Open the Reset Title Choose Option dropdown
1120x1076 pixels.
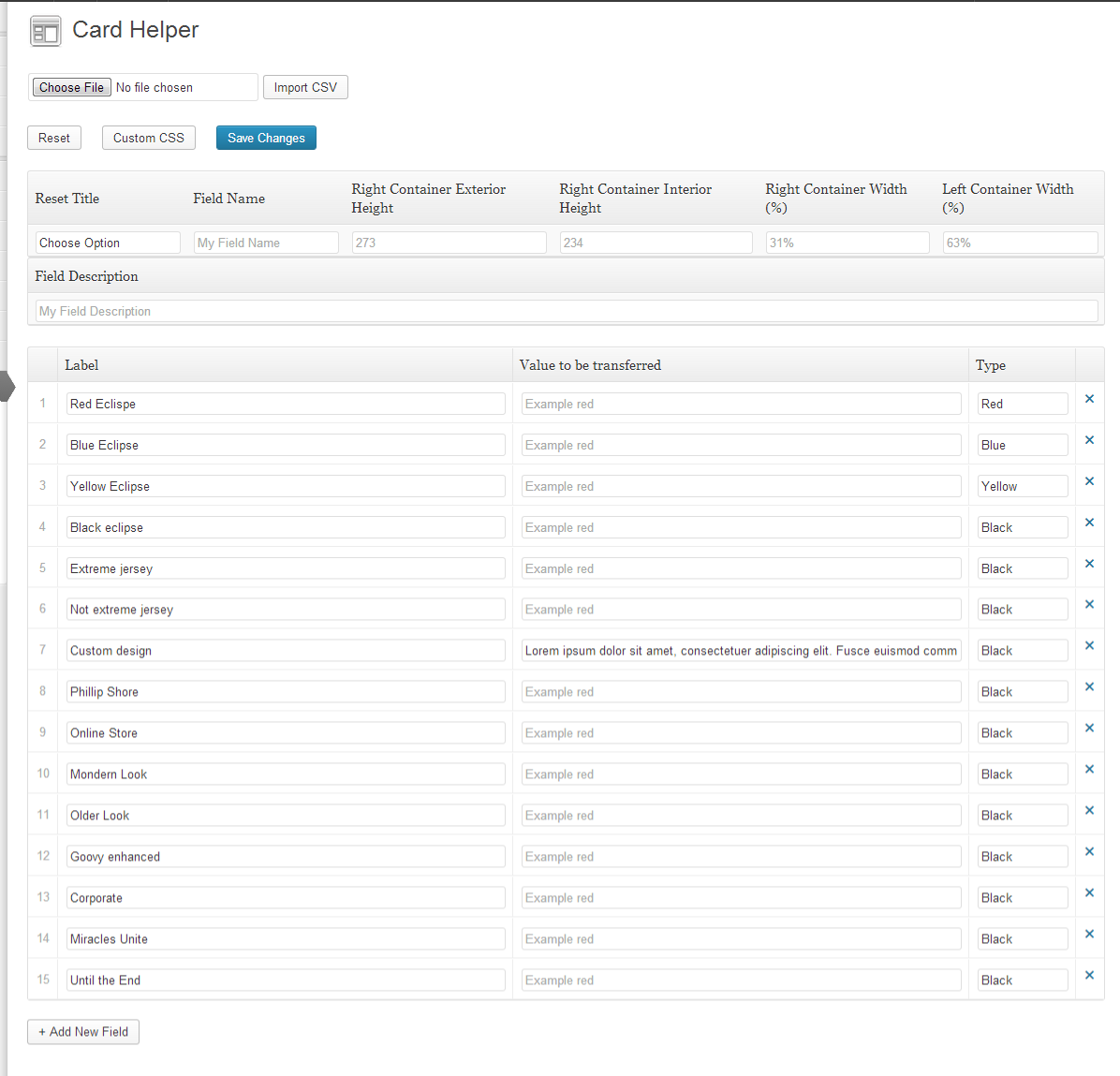[108, 243]
